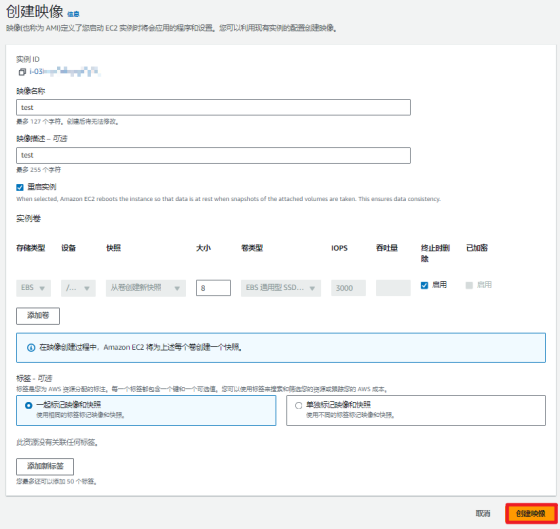Open the device dropdown in volume row

[78, 288]
